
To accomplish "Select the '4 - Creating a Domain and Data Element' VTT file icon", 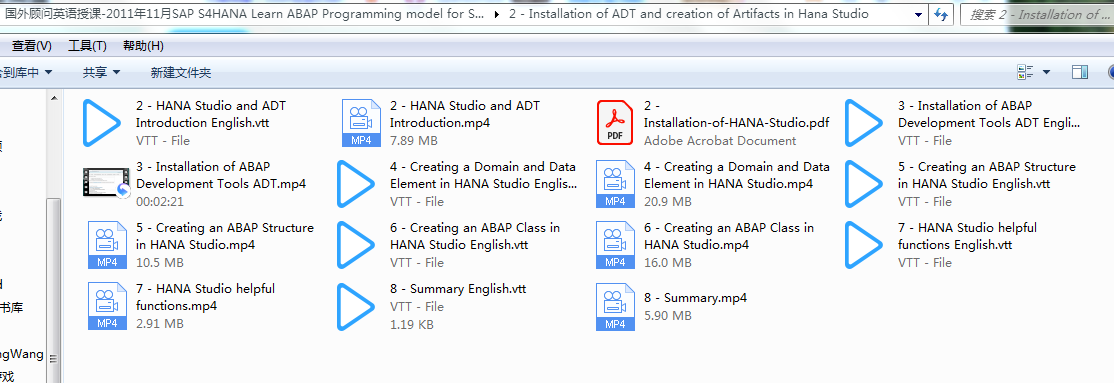I will [355, 184].
